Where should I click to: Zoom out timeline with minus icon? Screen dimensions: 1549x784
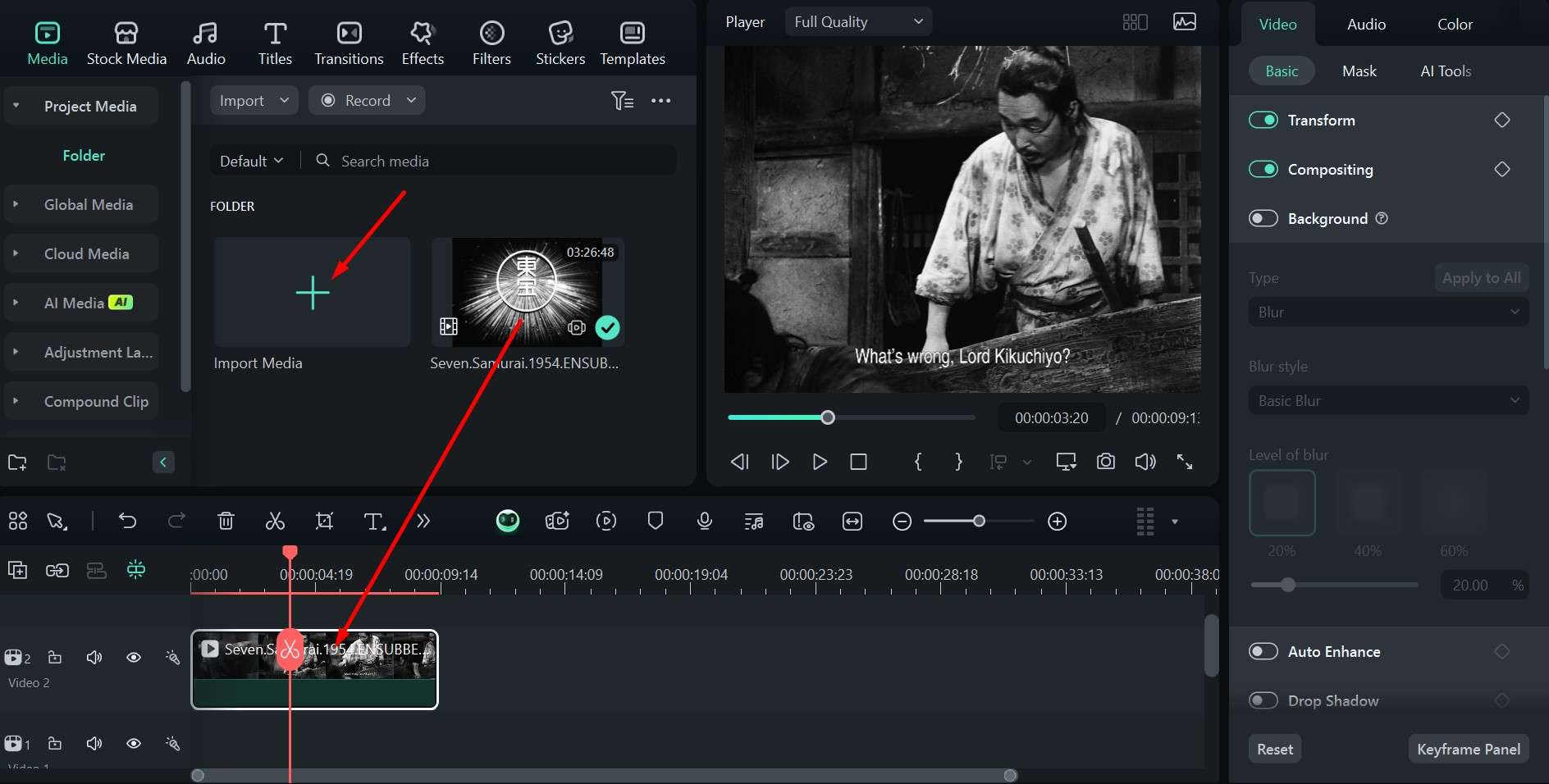(902, 522)
